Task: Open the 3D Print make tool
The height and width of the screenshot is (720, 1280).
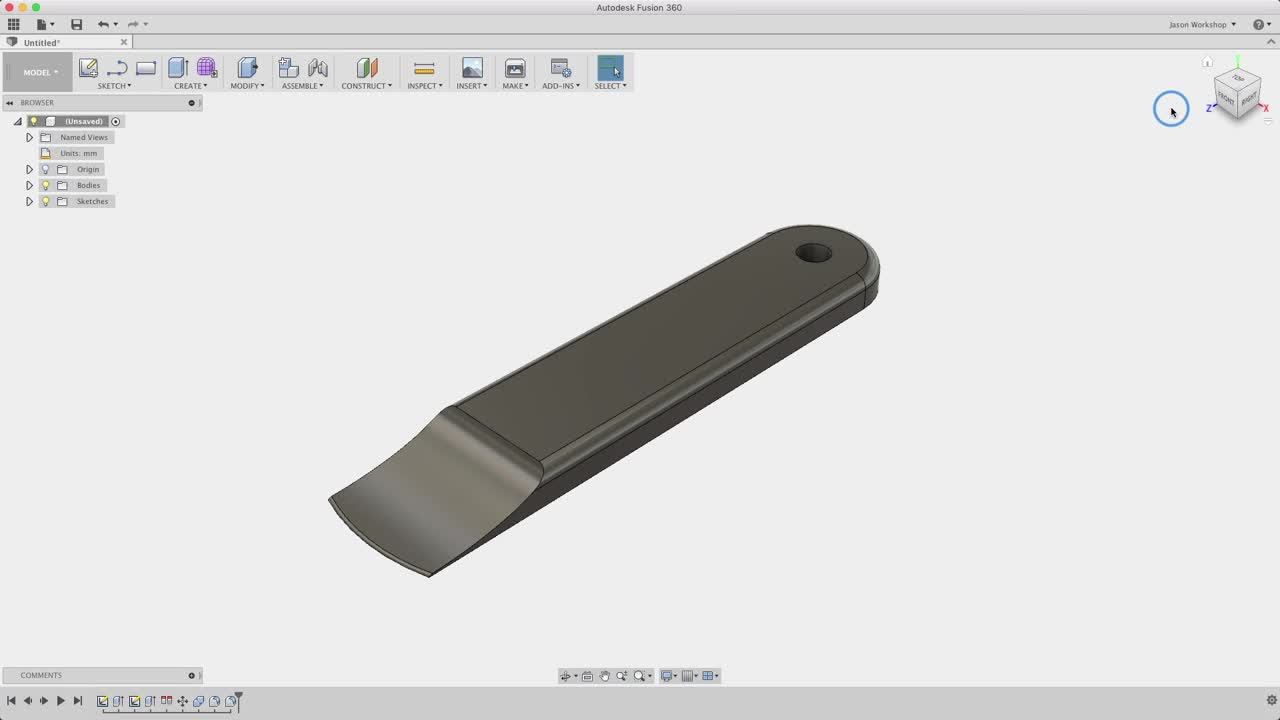Action: pos(515,68)
